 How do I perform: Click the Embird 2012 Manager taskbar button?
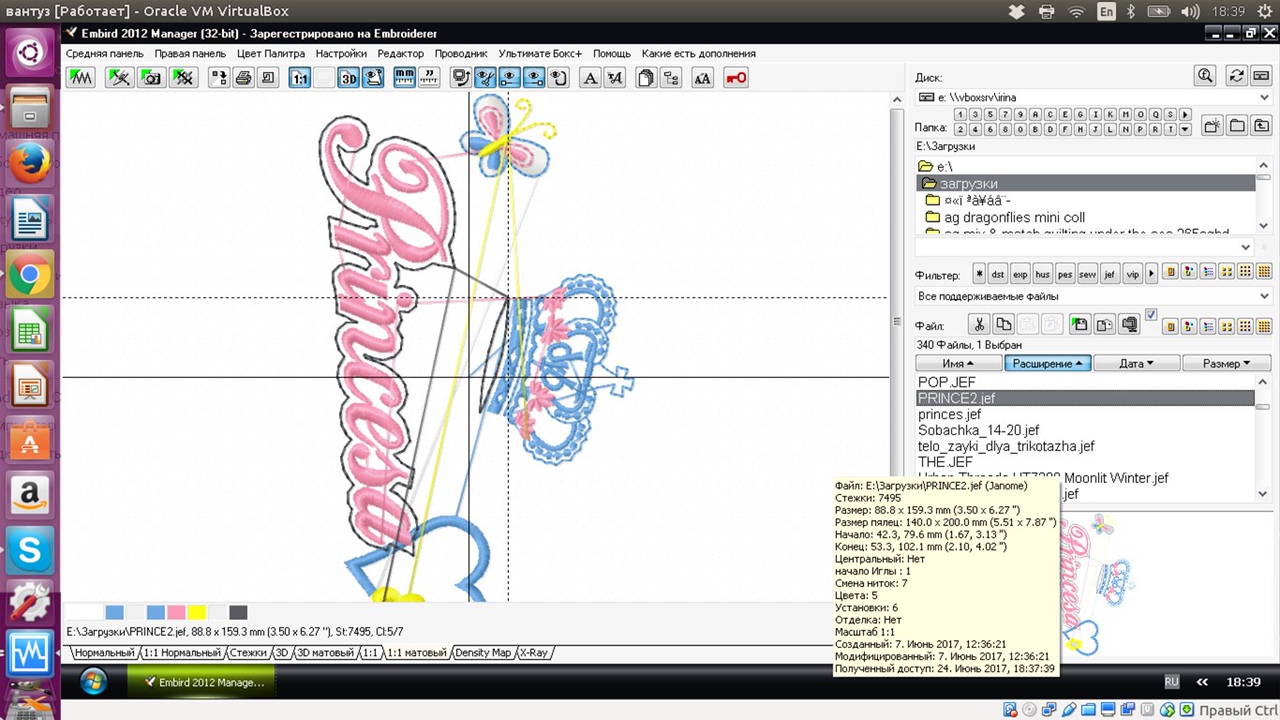pyautogui.click(x=202, y=682)
